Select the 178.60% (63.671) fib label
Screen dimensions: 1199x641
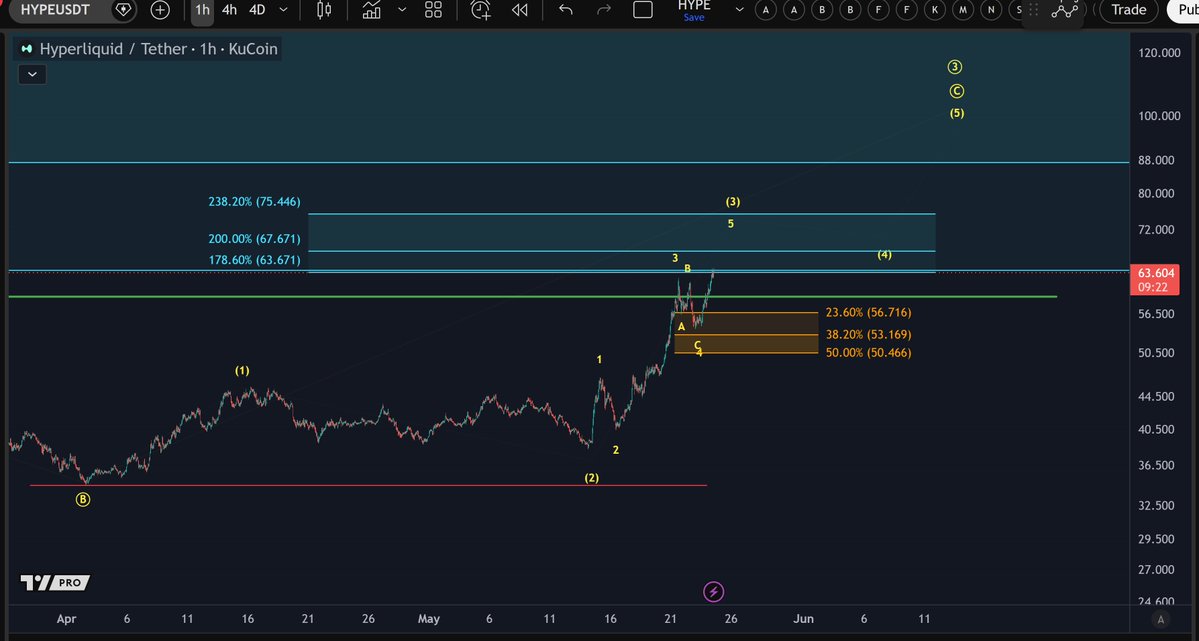[254, 260]
